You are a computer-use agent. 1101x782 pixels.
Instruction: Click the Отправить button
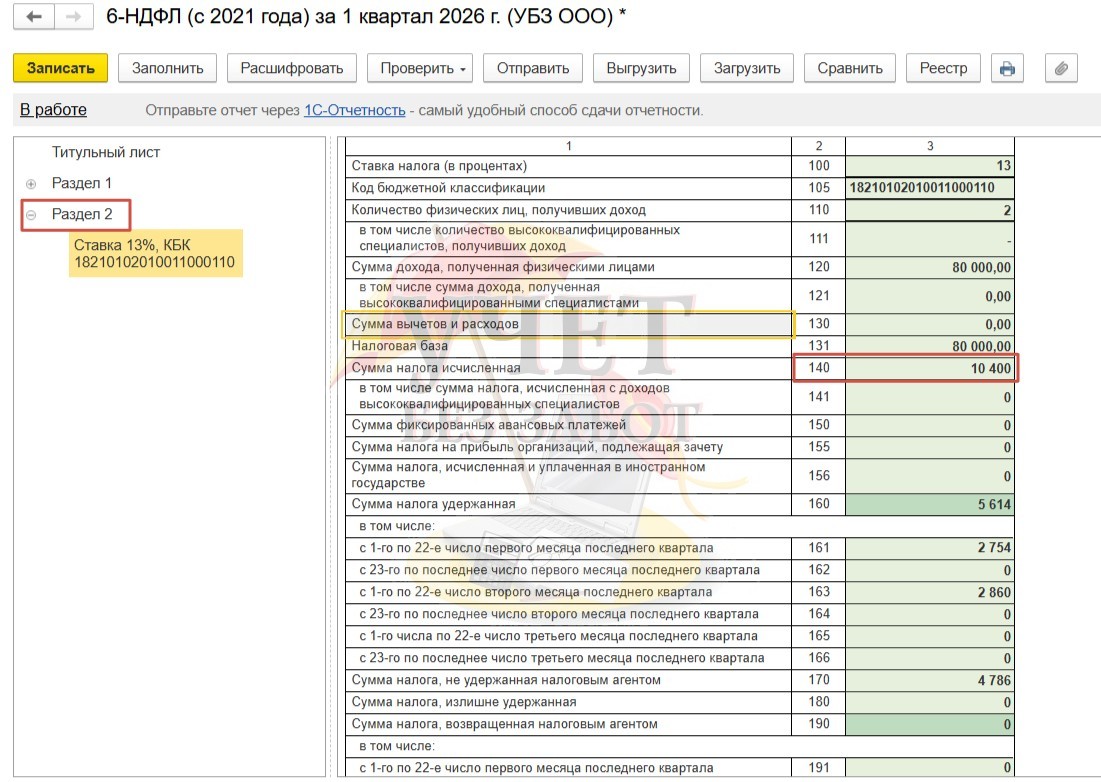point(533,68)
